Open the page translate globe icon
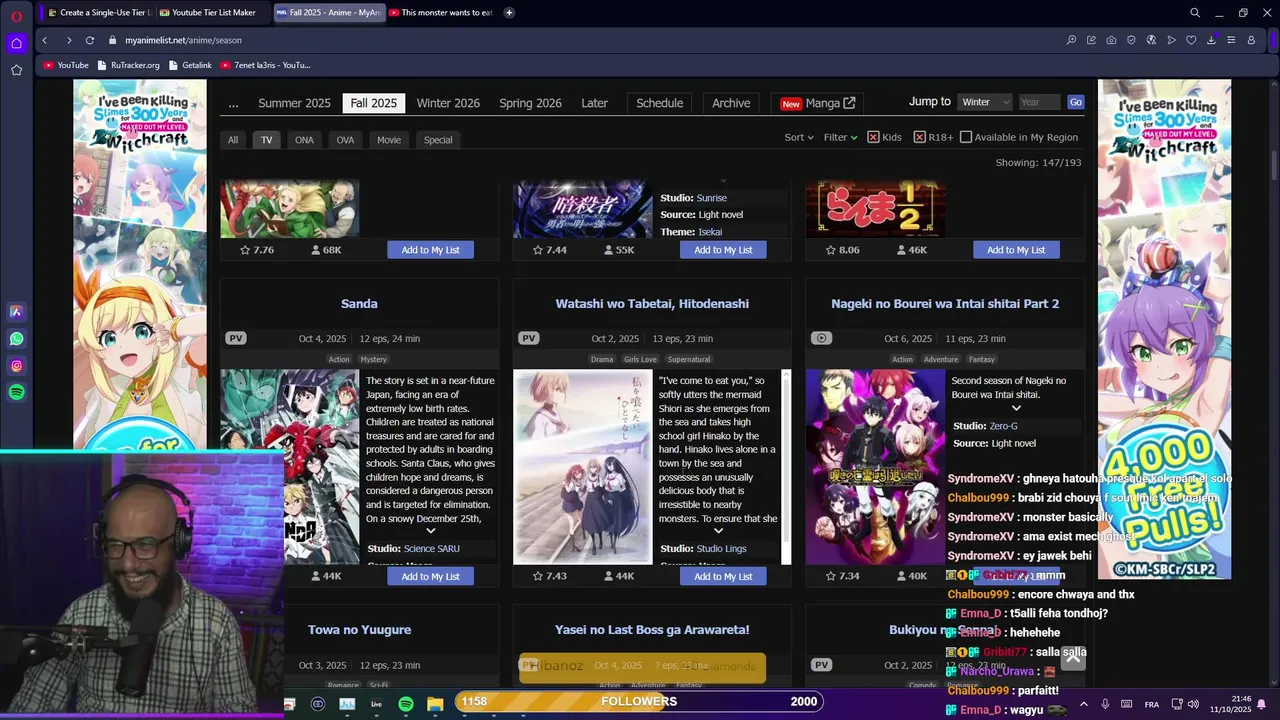The height and width of the screenshot is (720, 1280). (1151, 40)
